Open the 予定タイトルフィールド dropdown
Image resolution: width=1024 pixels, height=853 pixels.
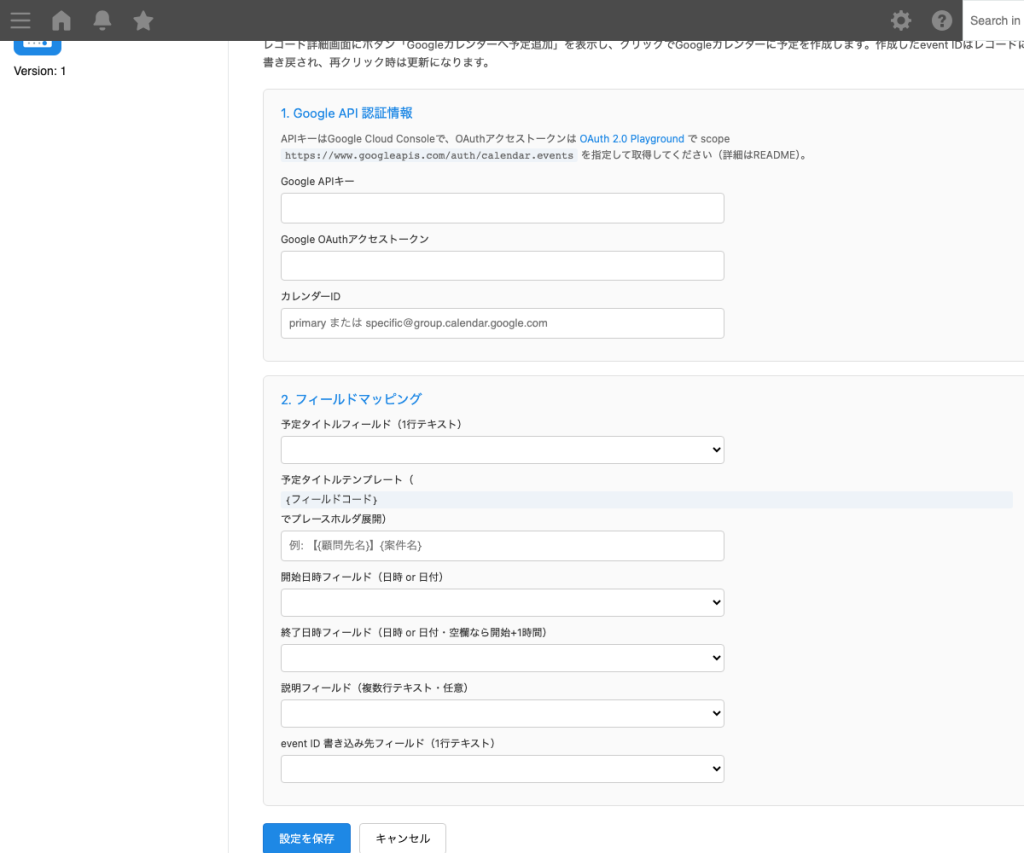click(502, 449)
